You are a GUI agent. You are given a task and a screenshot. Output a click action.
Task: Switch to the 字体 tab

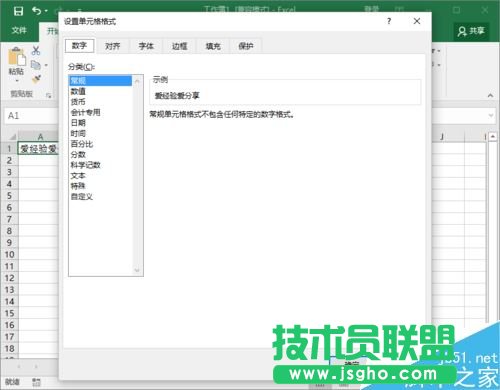[146, 46]
